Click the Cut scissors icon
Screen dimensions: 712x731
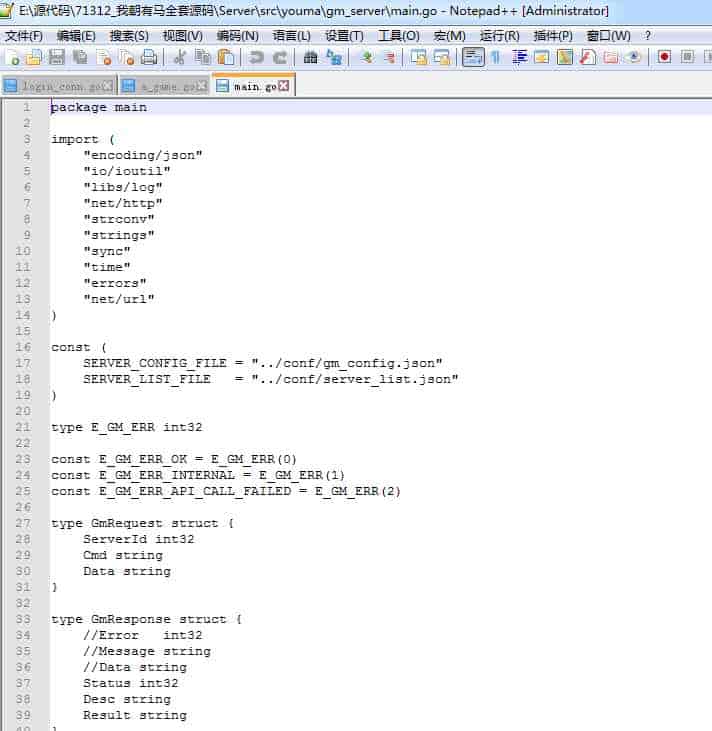click(180, 57)
